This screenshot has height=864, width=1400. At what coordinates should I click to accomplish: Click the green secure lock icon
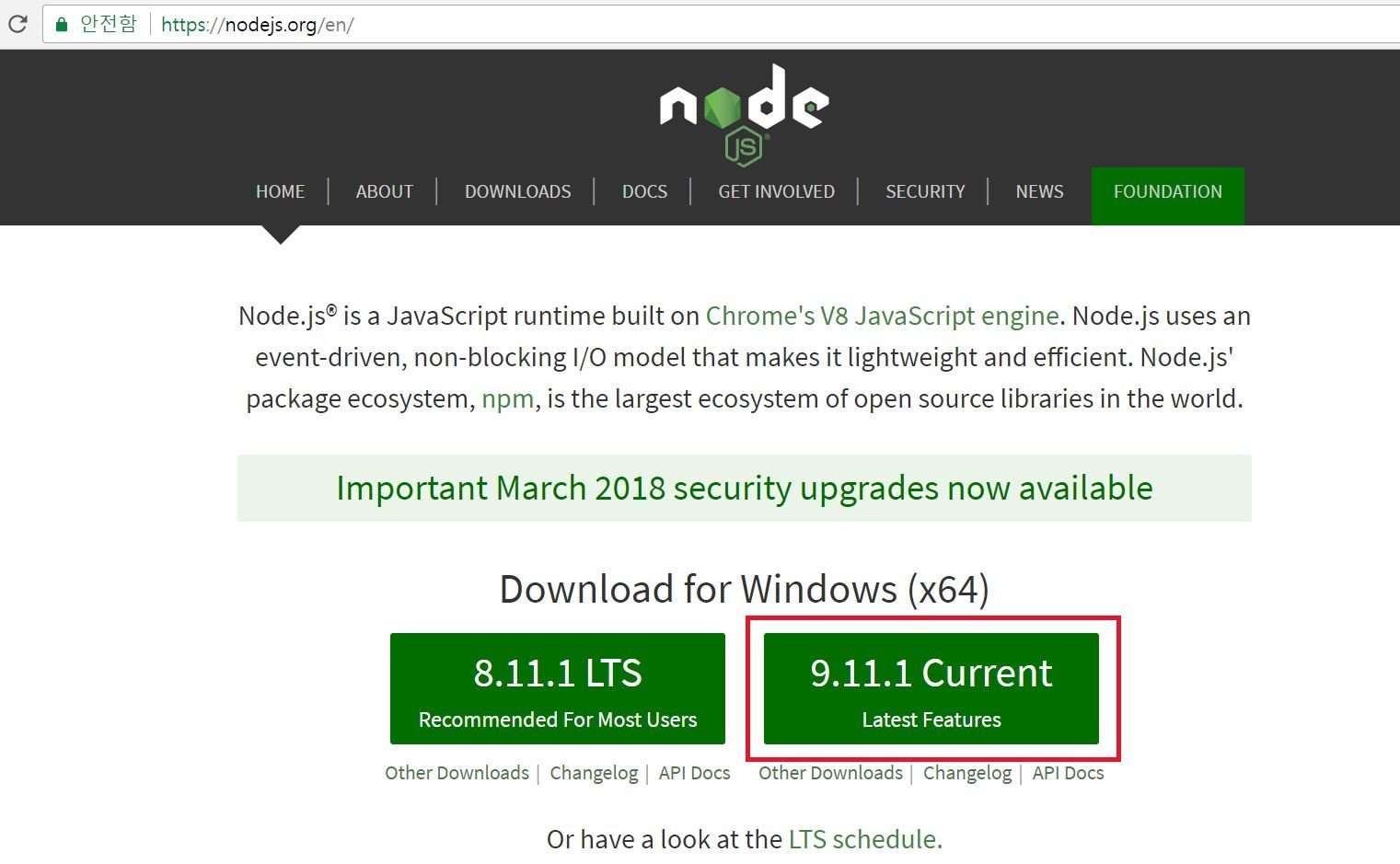tap(62, 25)
